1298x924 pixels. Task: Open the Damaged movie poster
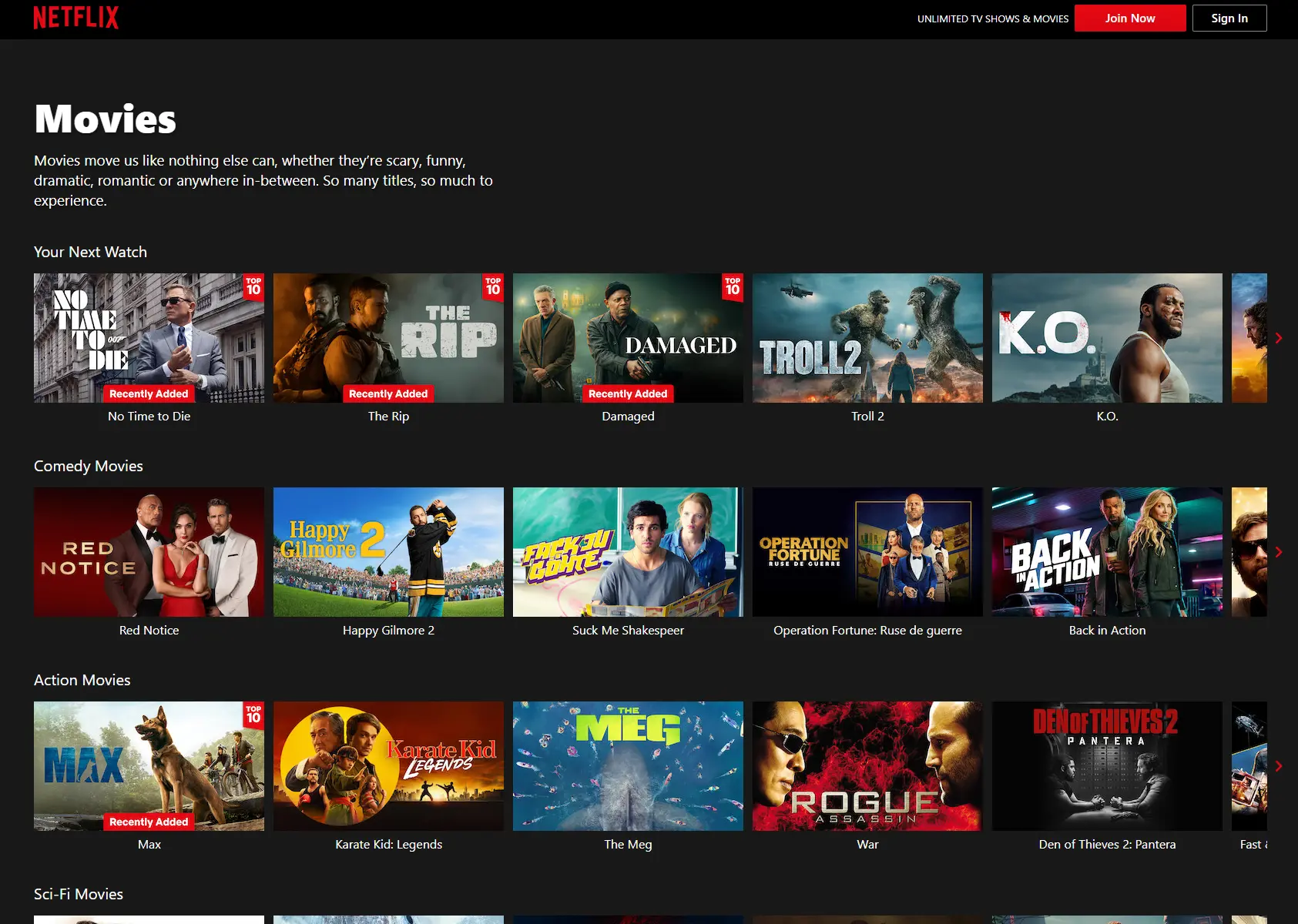tap(628, 338)
